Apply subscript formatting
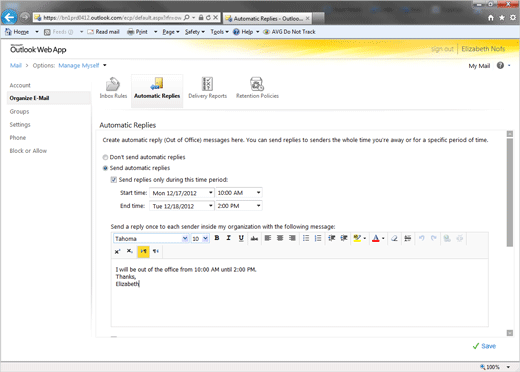 click(130, 251)
